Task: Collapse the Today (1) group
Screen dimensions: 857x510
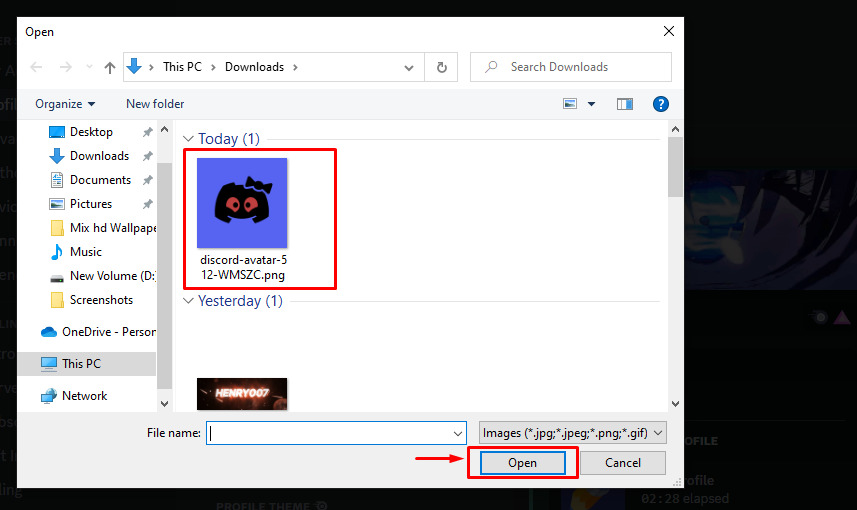Action: point(188,139)
